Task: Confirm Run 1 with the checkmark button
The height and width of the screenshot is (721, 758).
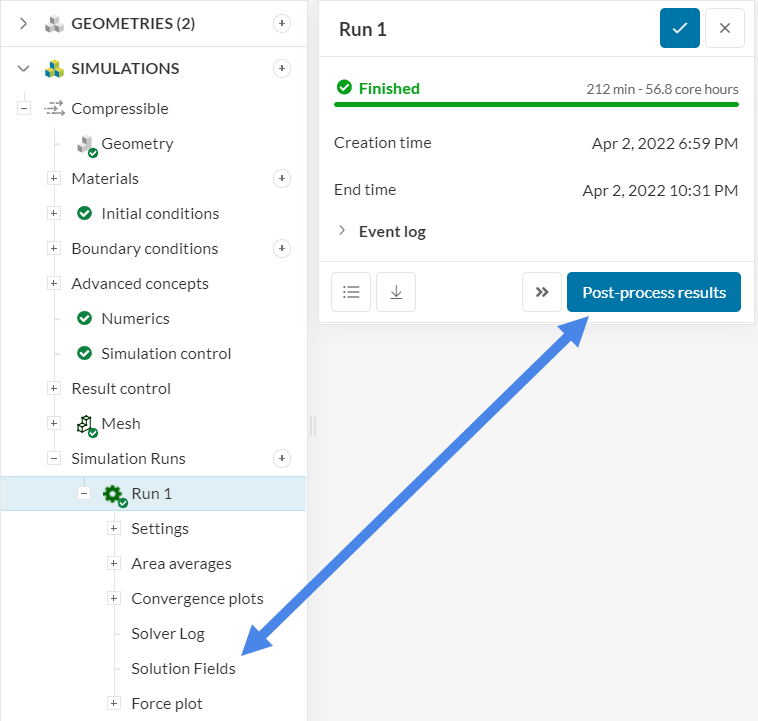Action: click(x=680, y=29)
